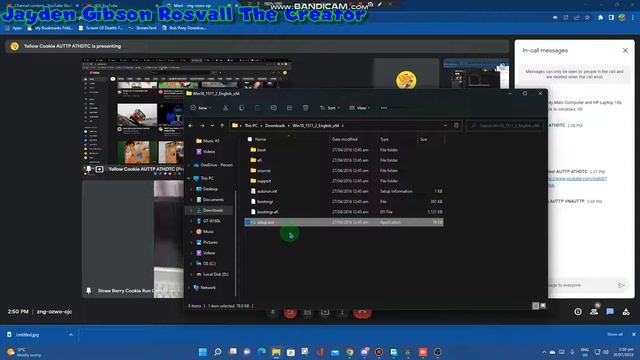Open My Bookmarks folder on bookmarks bar
Image resolution: width=640 pixels, height=360 pixels.
pyautogui.click(x=51, y=28)
